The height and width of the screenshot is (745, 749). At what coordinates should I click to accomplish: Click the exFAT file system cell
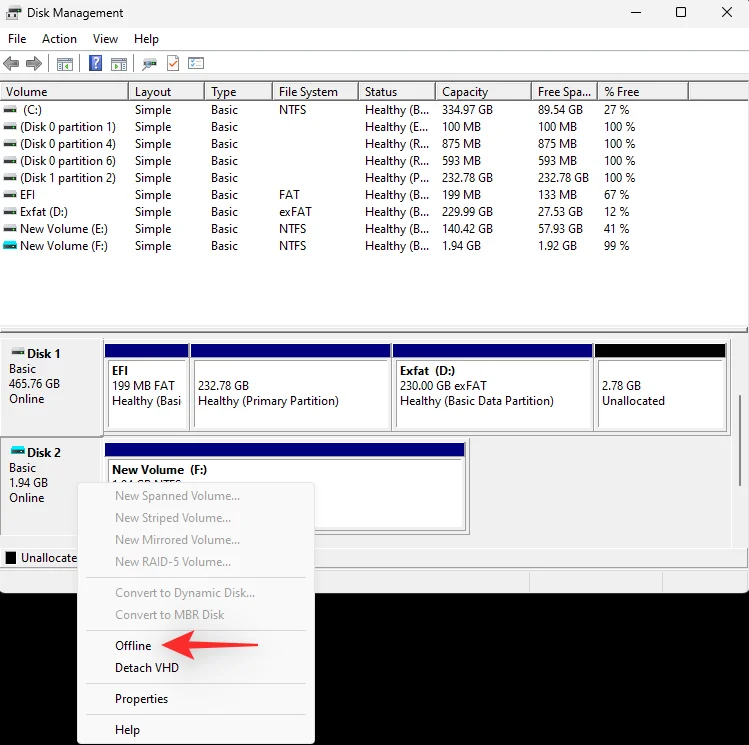(x=295, y=212)
